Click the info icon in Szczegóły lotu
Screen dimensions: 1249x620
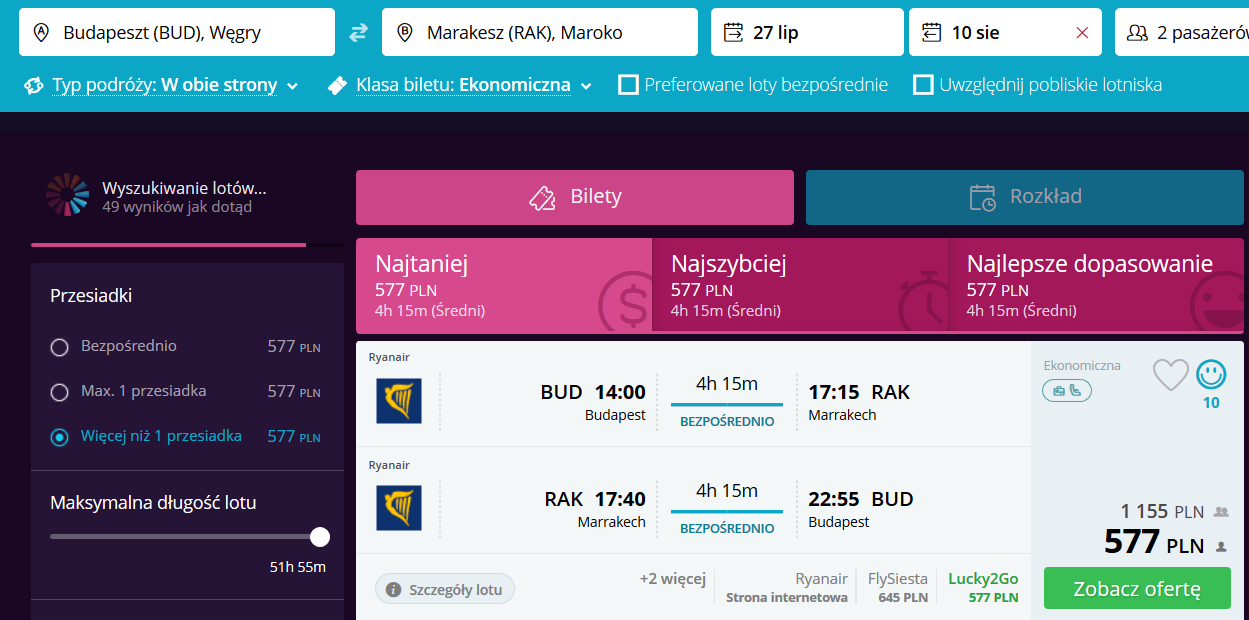click(394, 589)
